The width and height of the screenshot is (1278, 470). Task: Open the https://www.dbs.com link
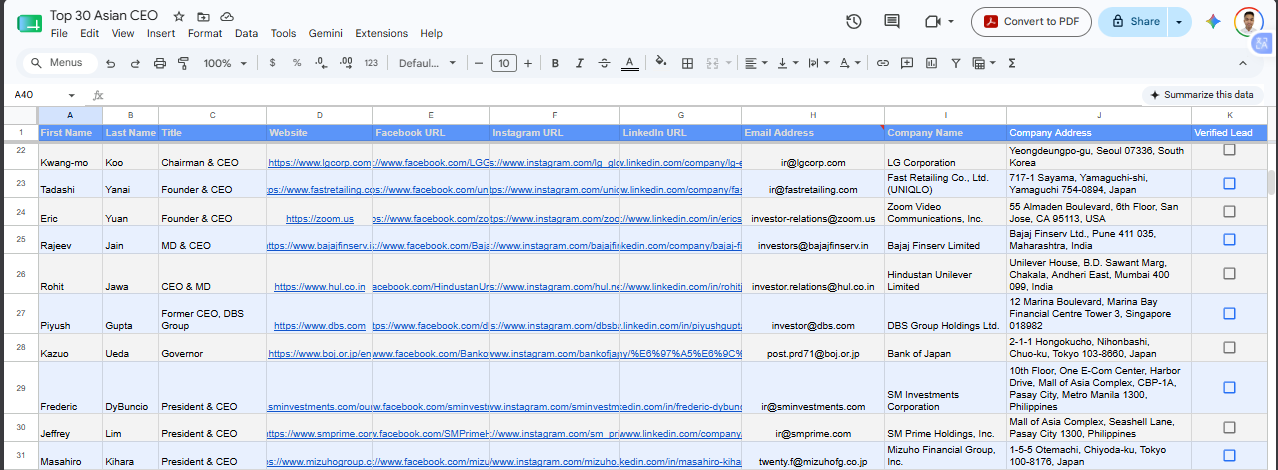pos(319,325)
